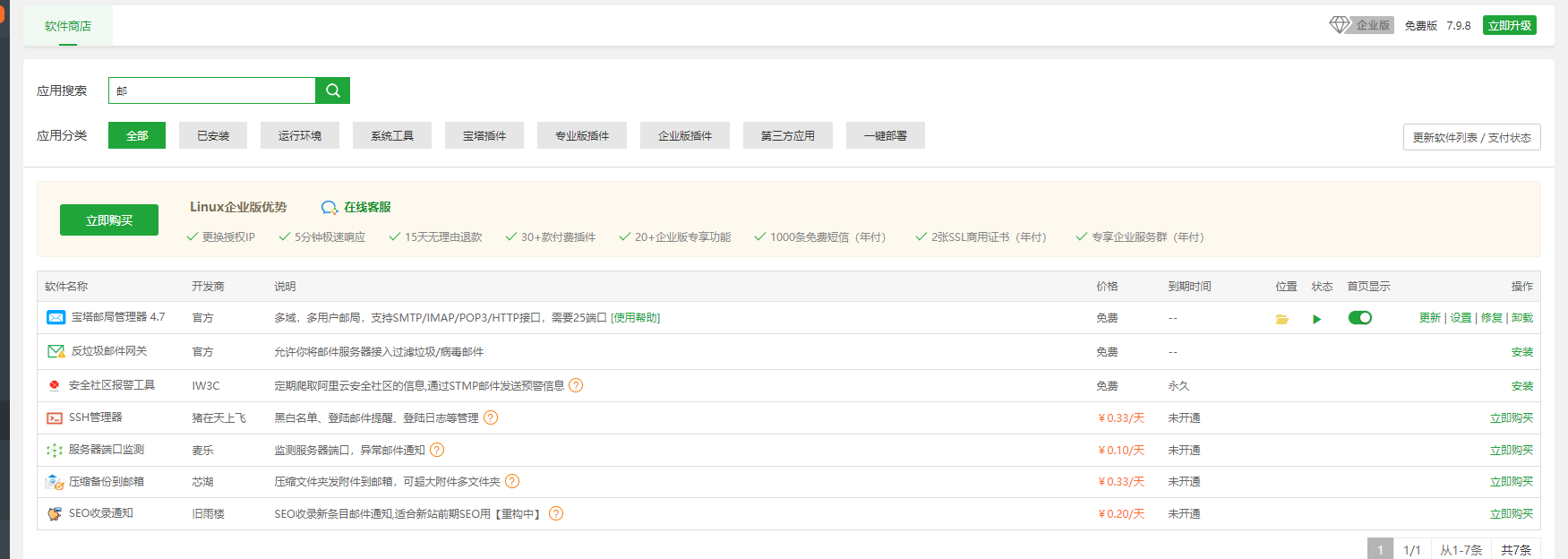Click the 免费版 version label
1568x559 pixels.
pyautogui.click(x=1420, y=26)
